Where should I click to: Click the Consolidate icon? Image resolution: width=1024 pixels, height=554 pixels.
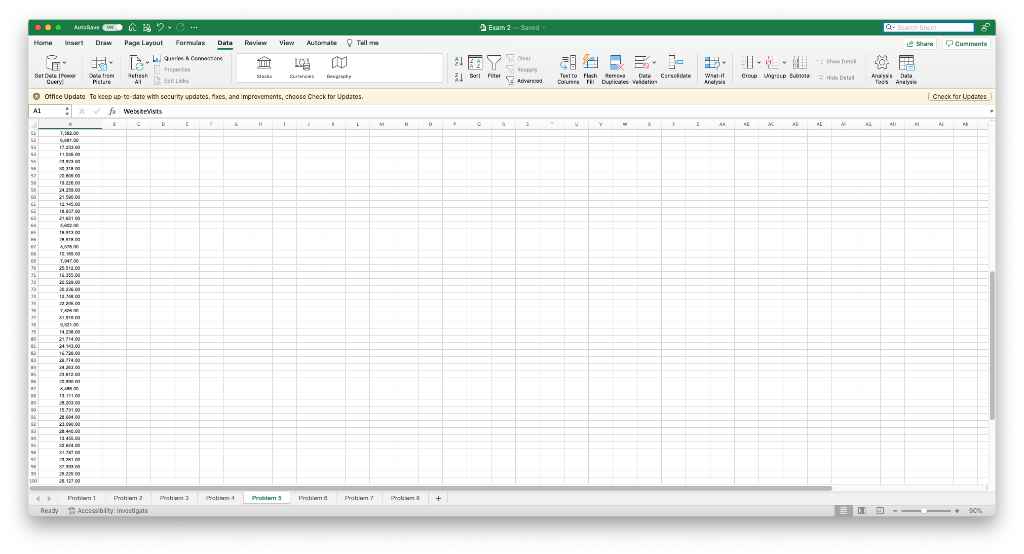coord(675,63)
